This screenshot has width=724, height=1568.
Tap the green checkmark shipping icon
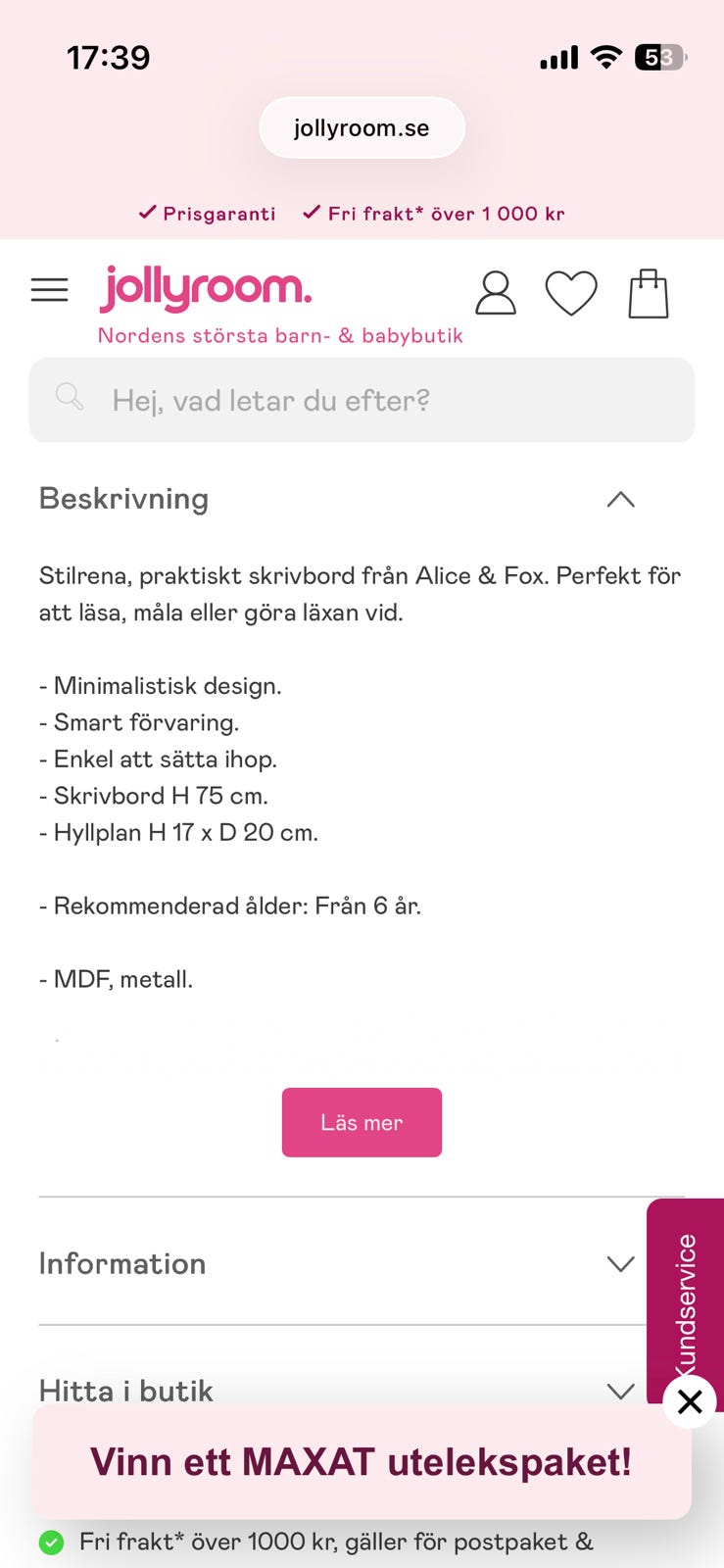coord(51,1543)
